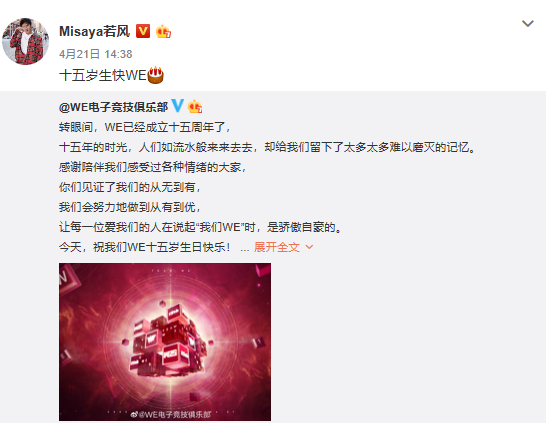Click the line 感谢陪伴我们感受过各种情绪的大家
This screenshot has height=423, width=546.
pyautogui.click(x=153, y=167)
